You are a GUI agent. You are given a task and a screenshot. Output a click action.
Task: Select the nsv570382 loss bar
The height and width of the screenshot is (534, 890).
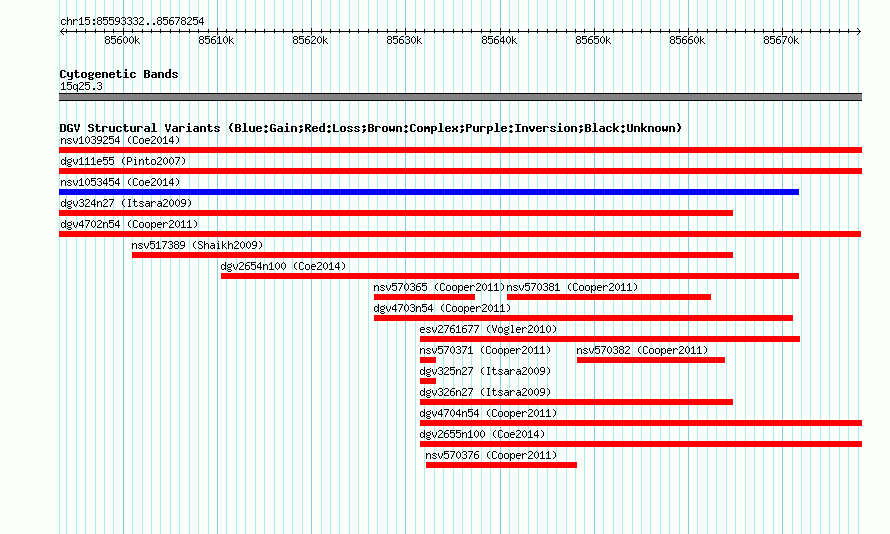651,360
